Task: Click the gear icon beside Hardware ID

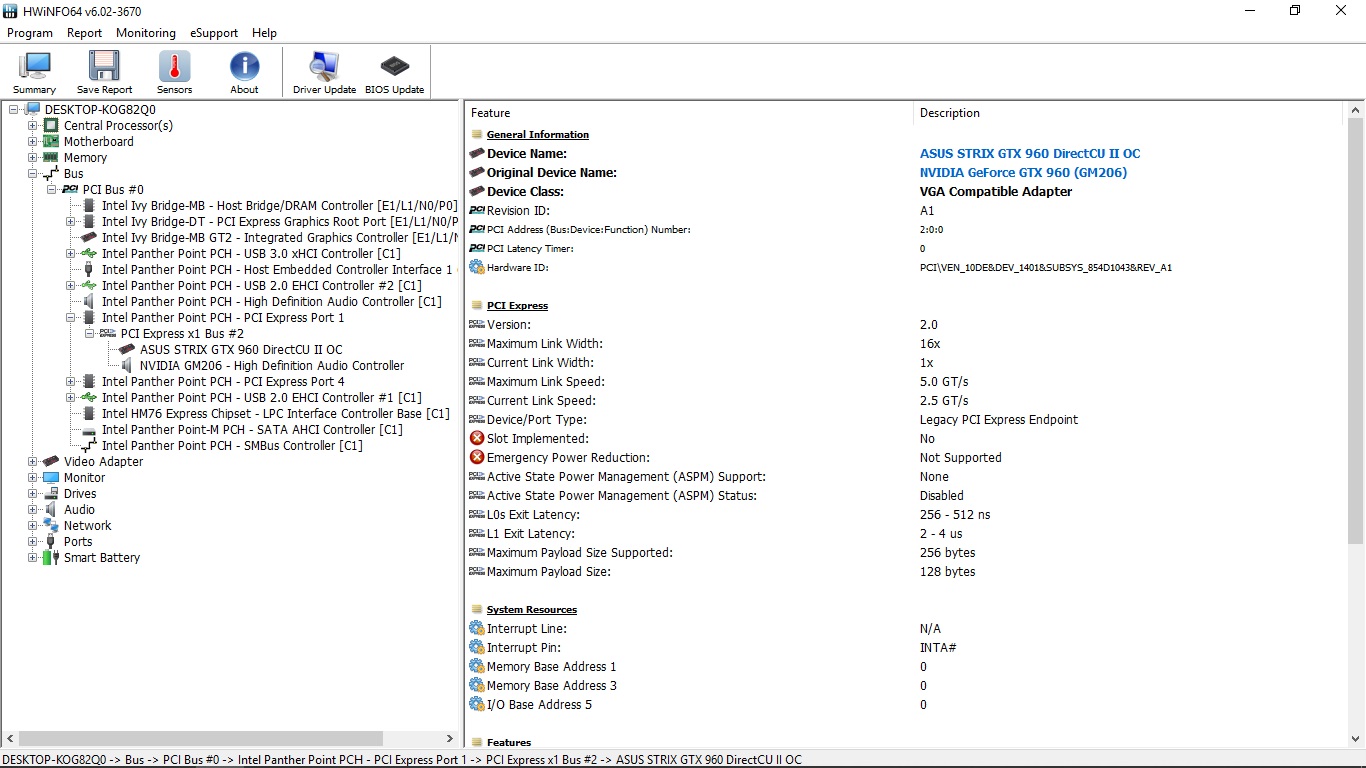Action: pos(477,268)
